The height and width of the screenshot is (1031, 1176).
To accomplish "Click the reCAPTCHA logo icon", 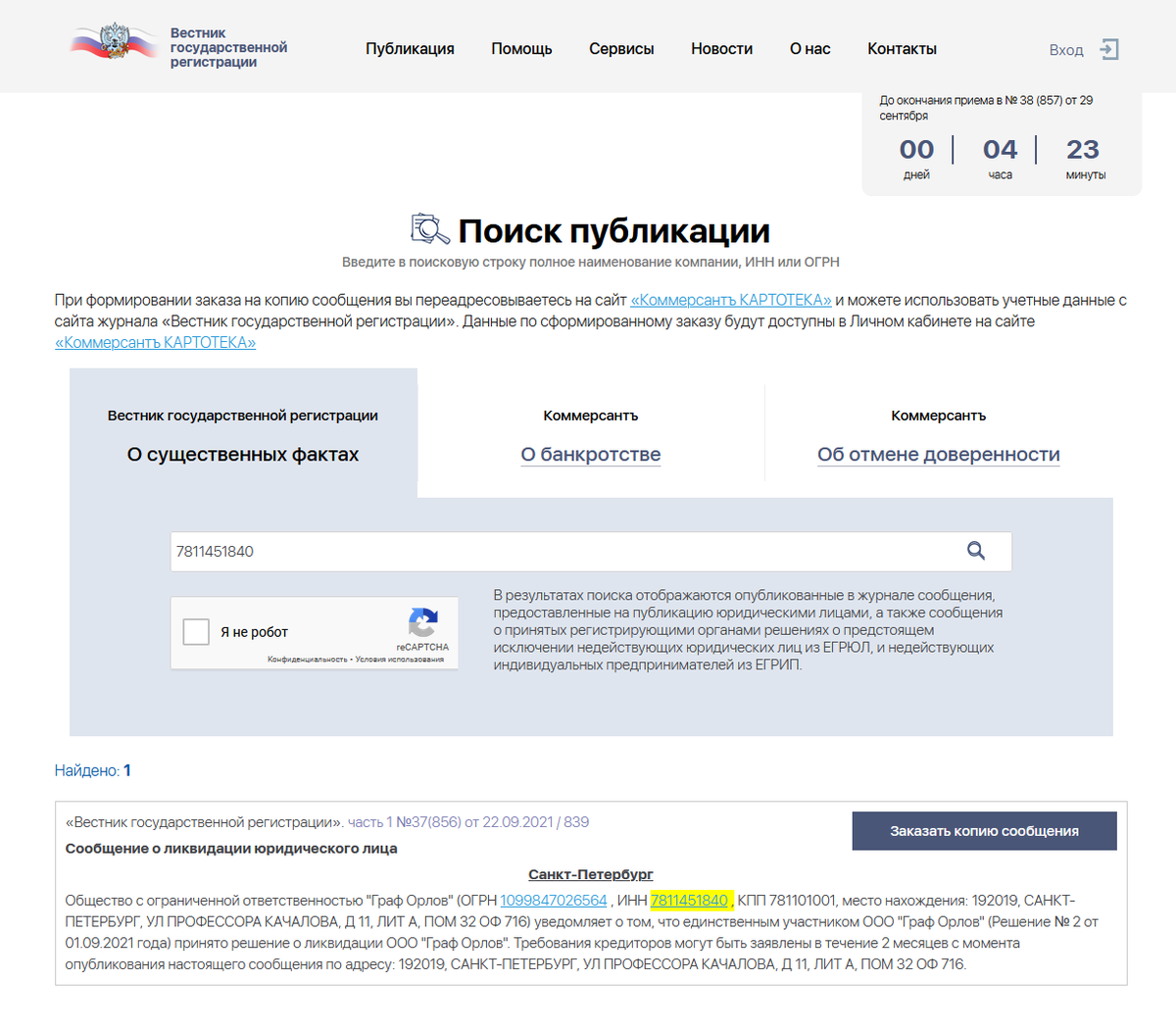I will (423, 623).
